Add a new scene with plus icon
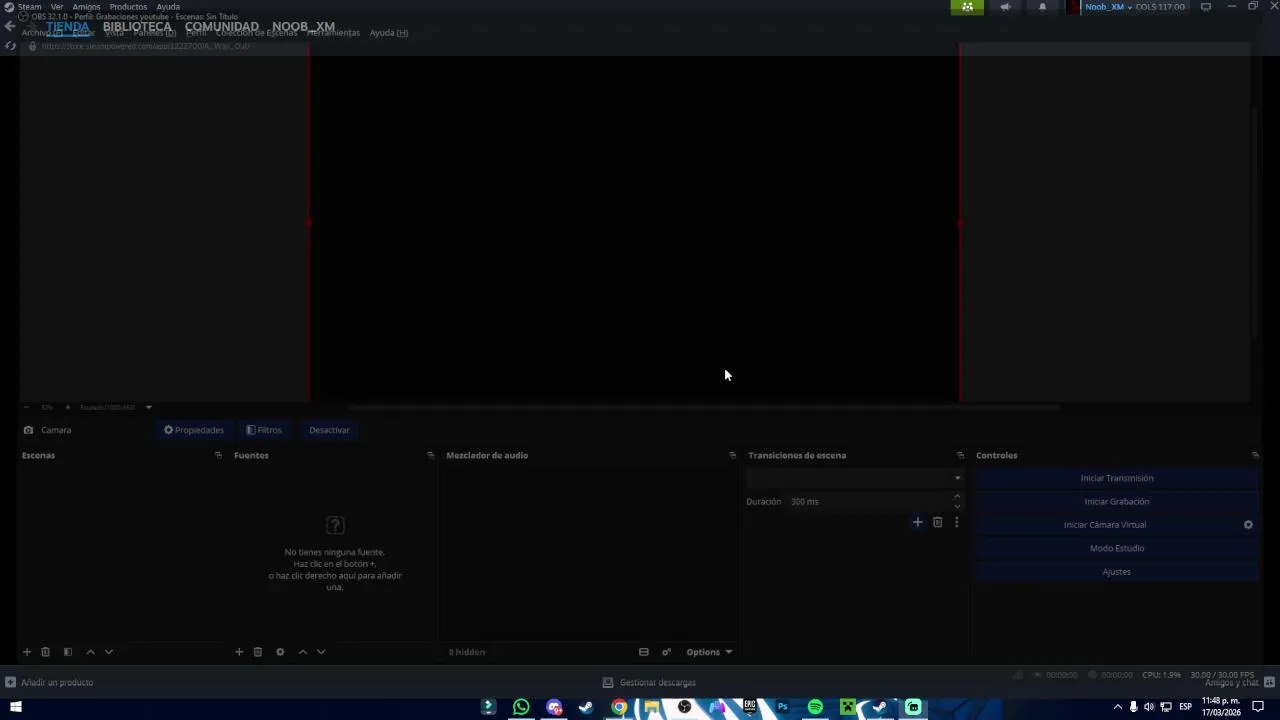This screenshot has height=720, width=1280. pos(27,652)
